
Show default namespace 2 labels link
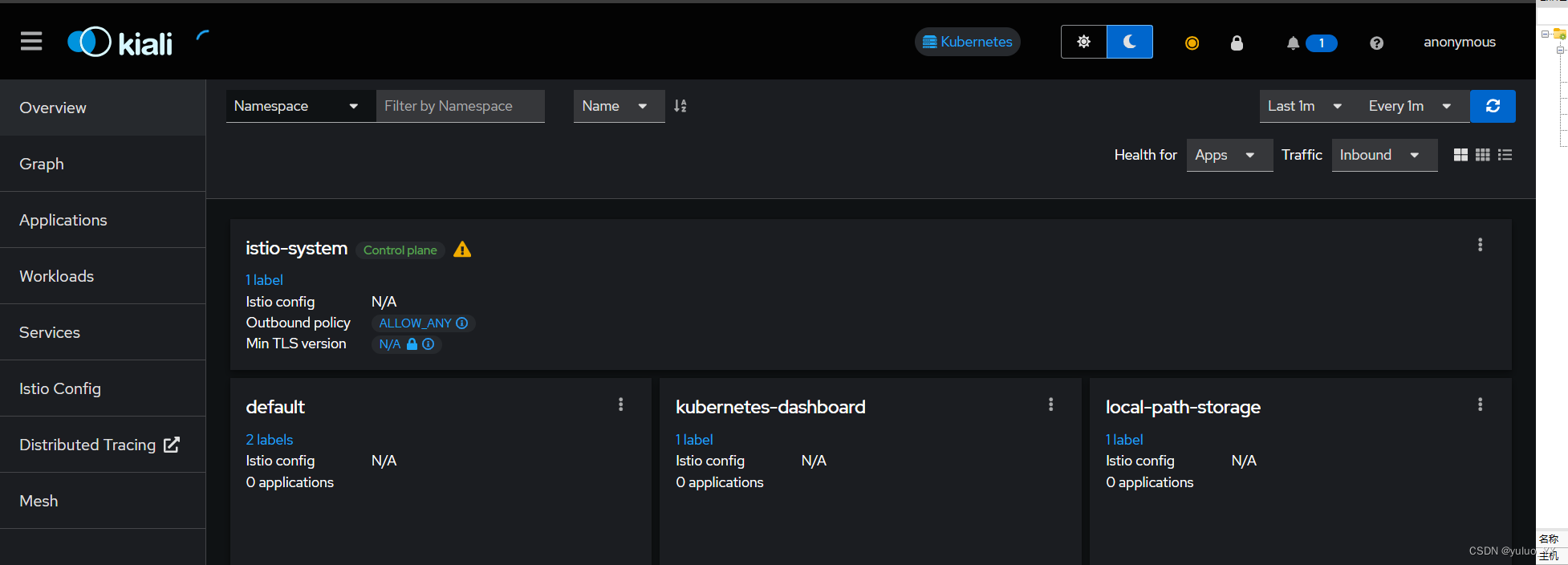270,440
